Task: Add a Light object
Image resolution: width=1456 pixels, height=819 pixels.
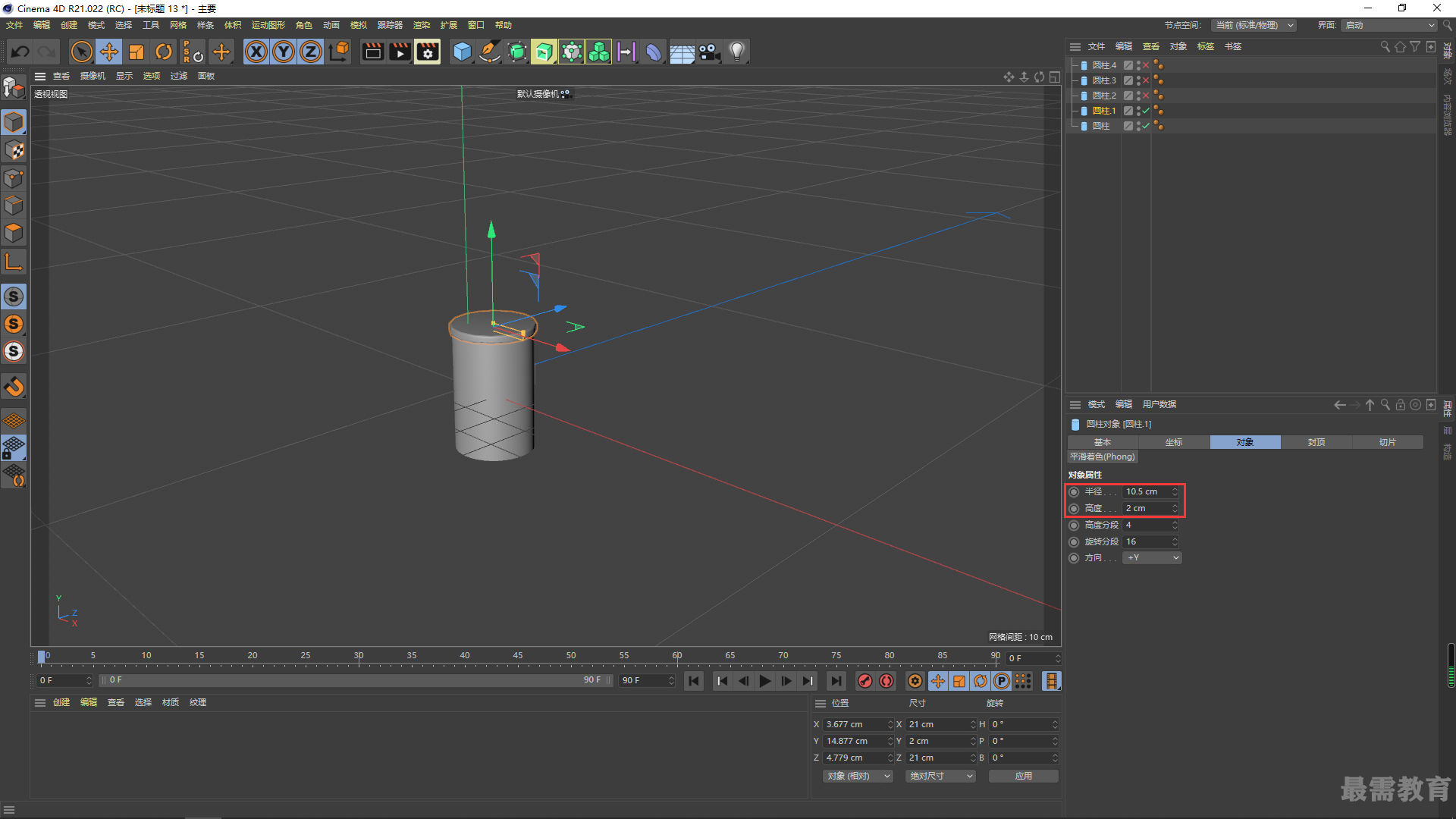Action: click(736, 52)
